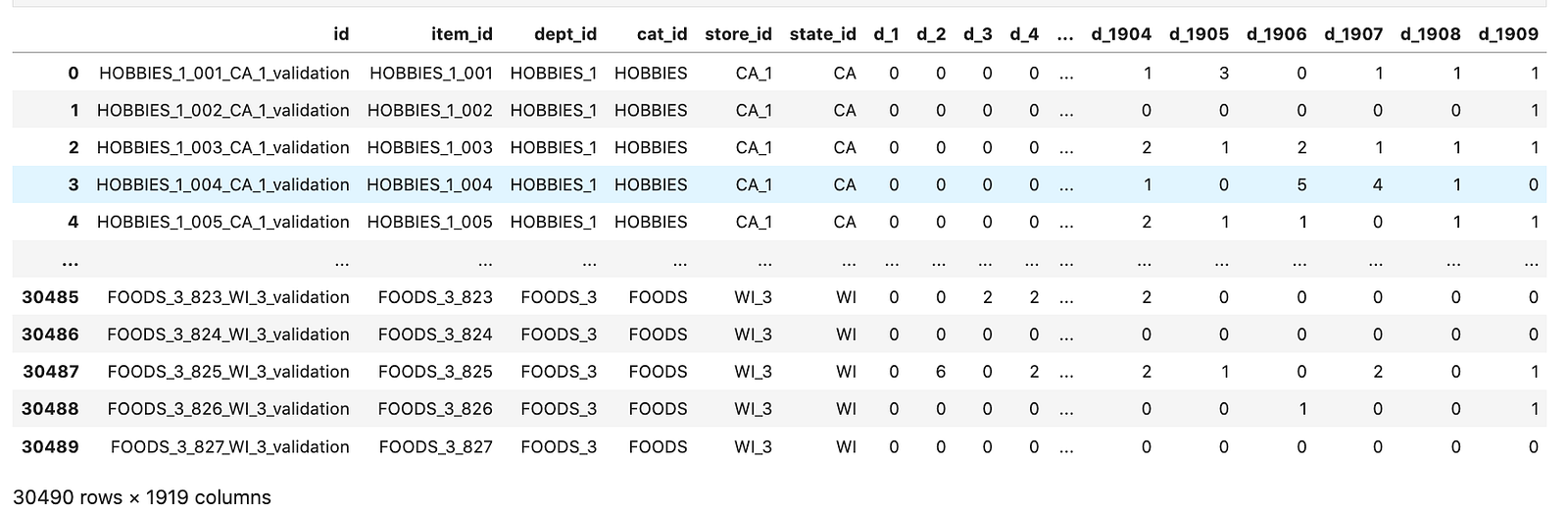Click the 30490 rows × 1919 columns text

tap(142, 497)
